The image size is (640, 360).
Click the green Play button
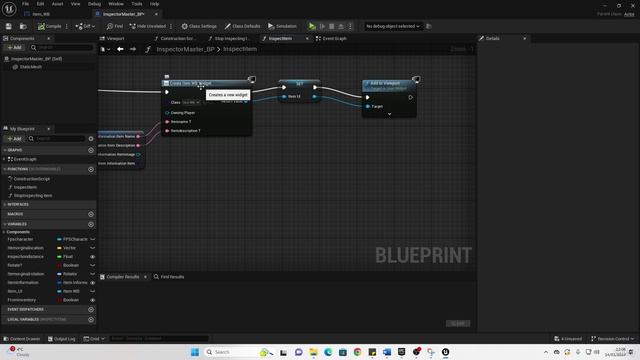point(312,26)
